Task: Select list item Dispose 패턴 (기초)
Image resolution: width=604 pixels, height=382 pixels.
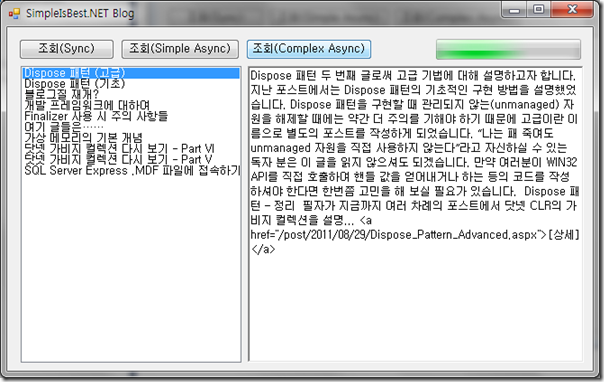Action: point(131,84)
